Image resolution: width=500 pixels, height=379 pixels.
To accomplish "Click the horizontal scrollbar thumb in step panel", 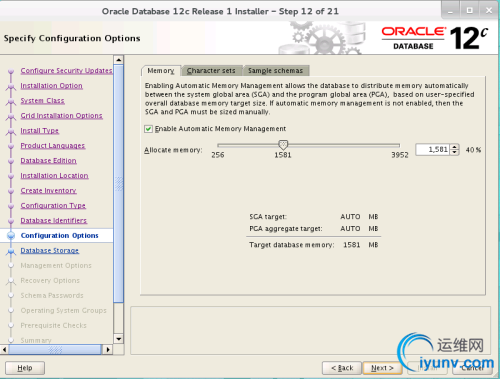I will coord(55,350).
